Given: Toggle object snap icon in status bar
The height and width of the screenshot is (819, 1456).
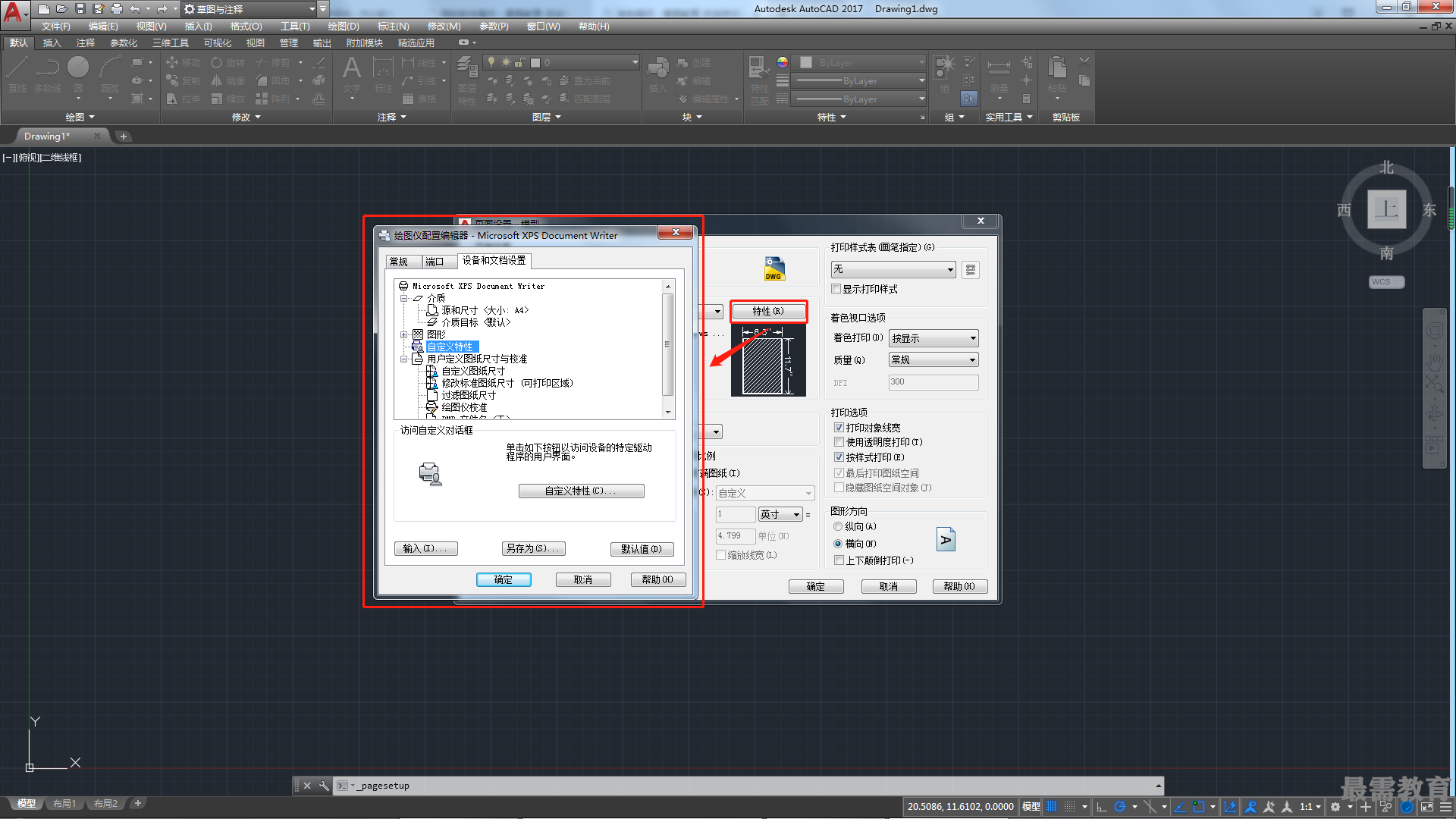Looking at the screenshot, I should point(1198,807).
